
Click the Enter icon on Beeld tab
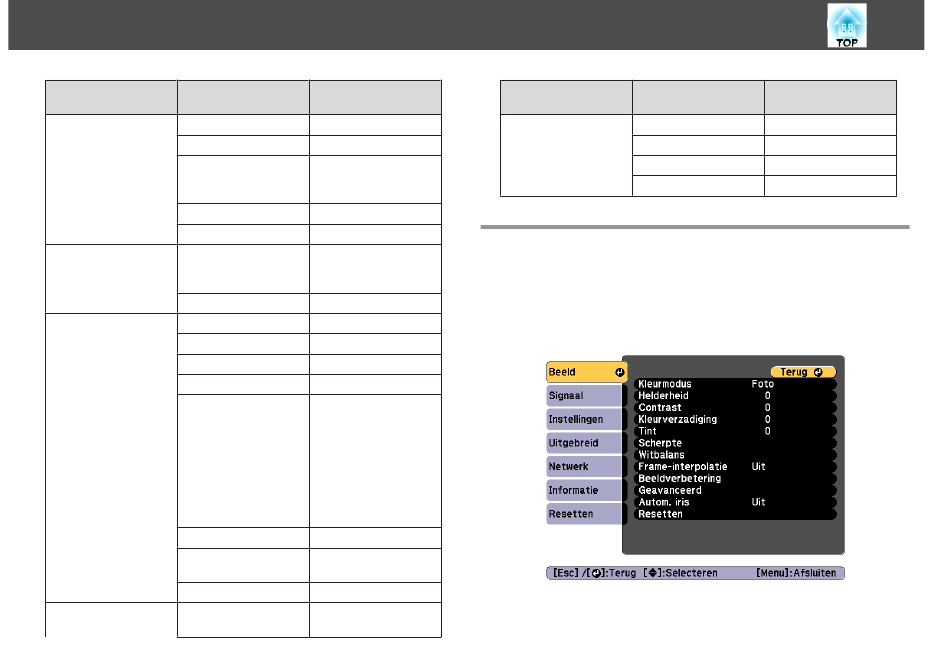pos(619,373)
